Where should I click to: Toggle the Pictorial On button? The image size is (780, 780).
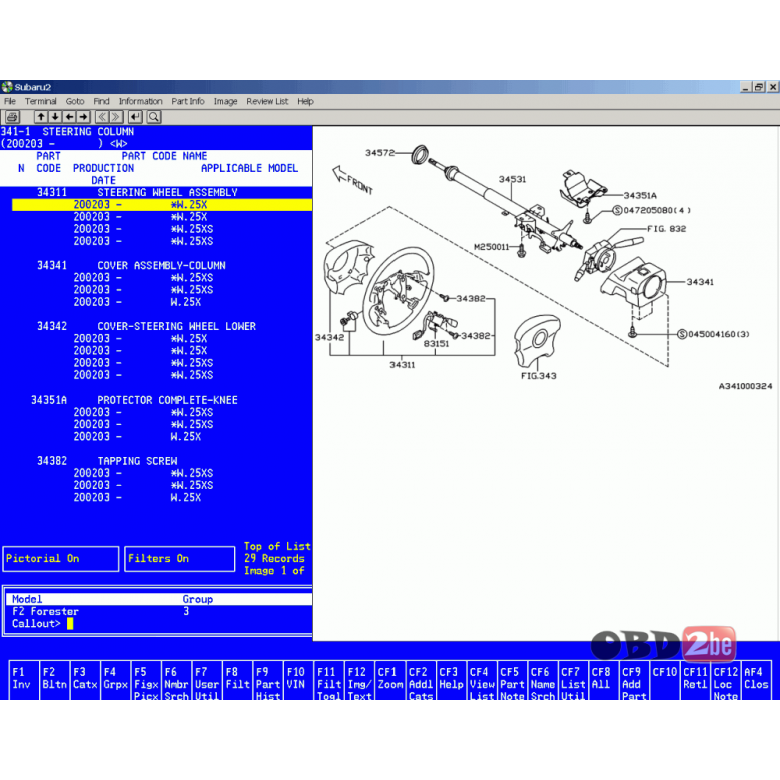point(61,559)
